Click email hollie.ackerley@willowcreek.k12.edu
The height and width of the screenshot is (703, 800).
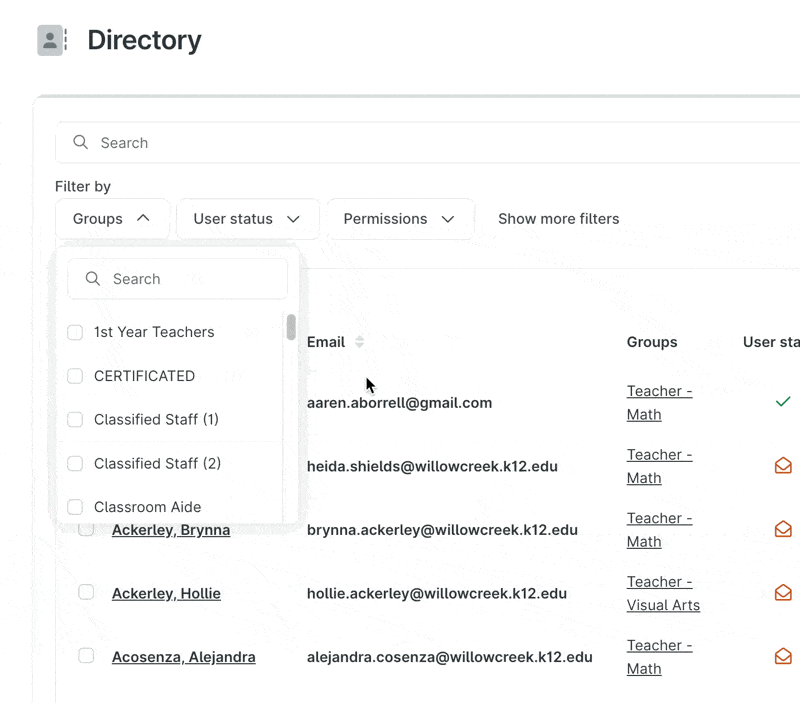pyautogui.click(x=437, y=593)
